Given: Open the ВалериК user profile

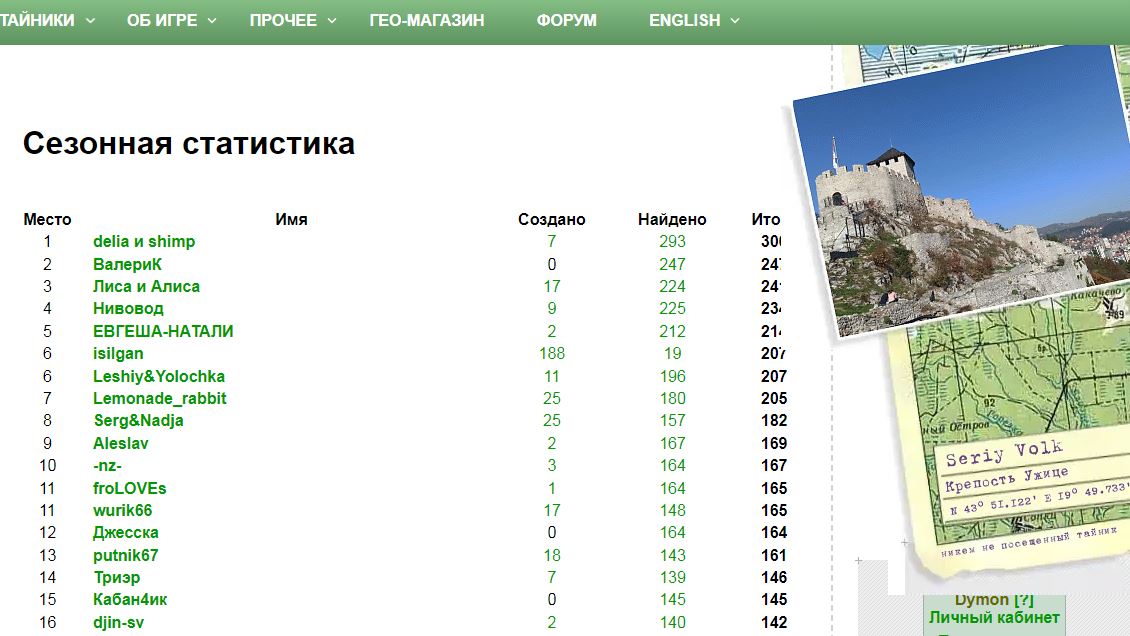Looking at the screenshot, I should (127, 264).
